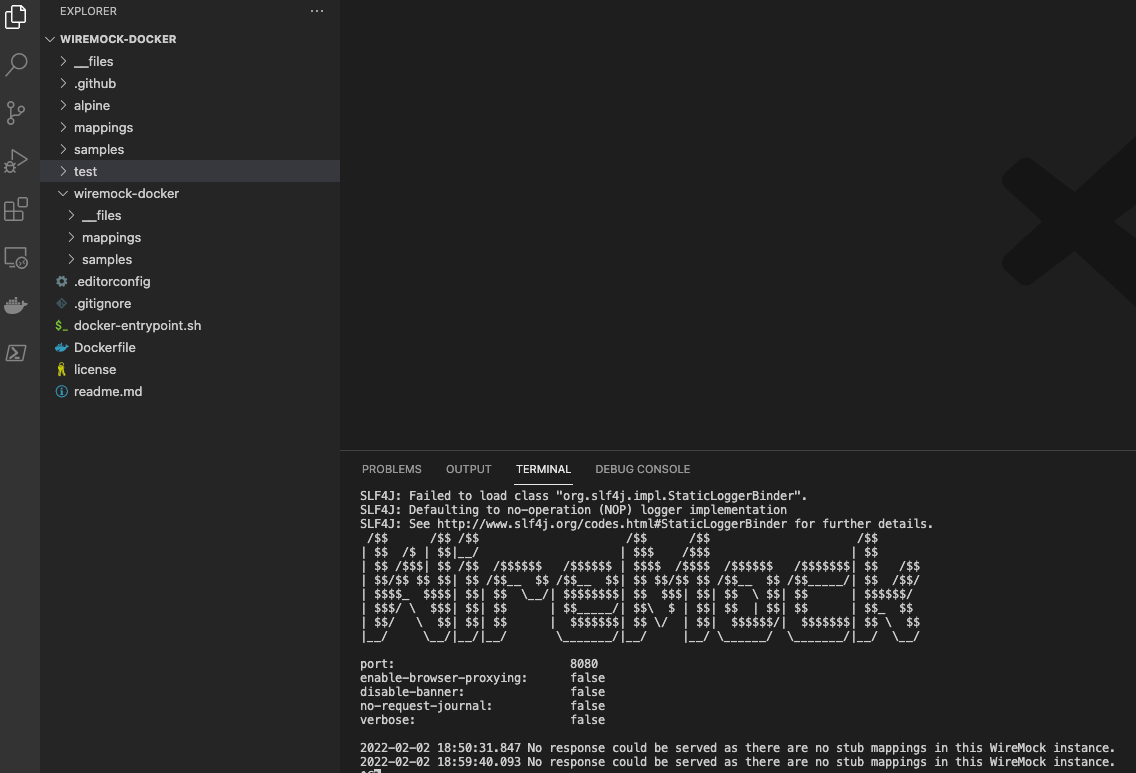Click the port 8080 value in terminal

pyautogui.click(x=584, y=664)
